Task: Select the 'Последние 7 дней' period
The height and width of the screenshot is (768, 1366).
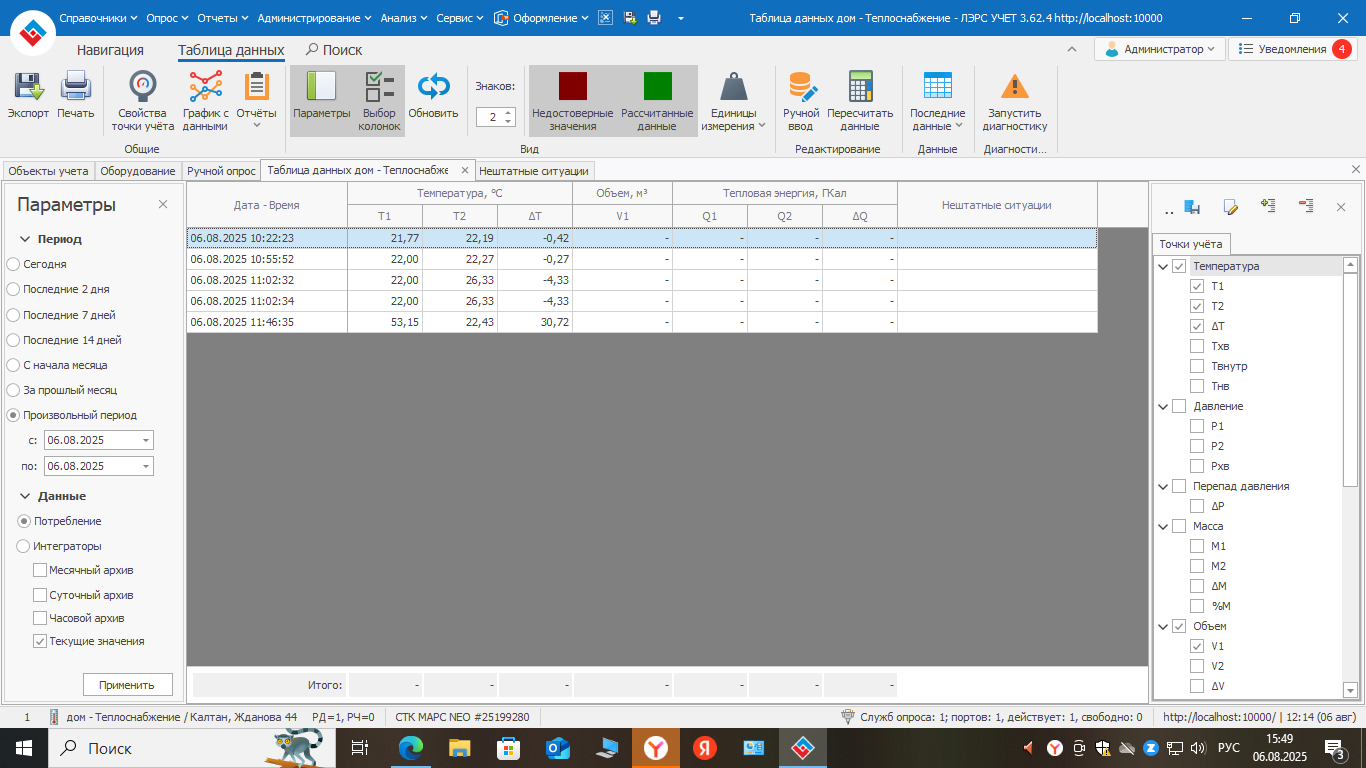Action: [13, 315]
